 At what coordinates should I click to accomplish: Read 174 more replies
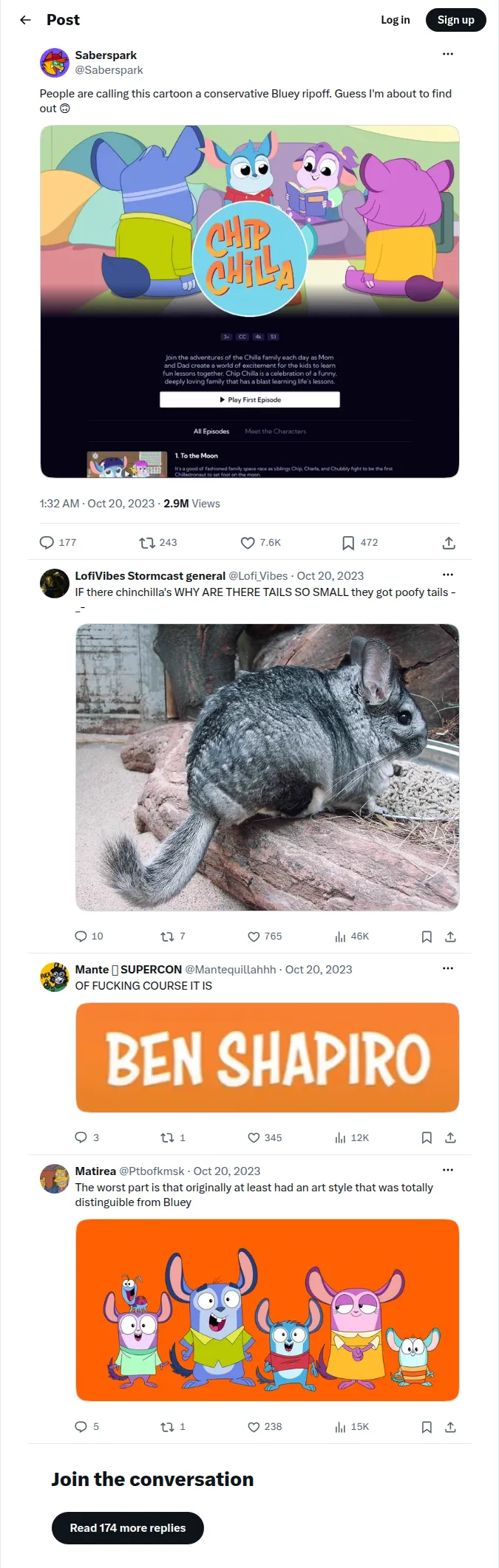click(128, 1528)
